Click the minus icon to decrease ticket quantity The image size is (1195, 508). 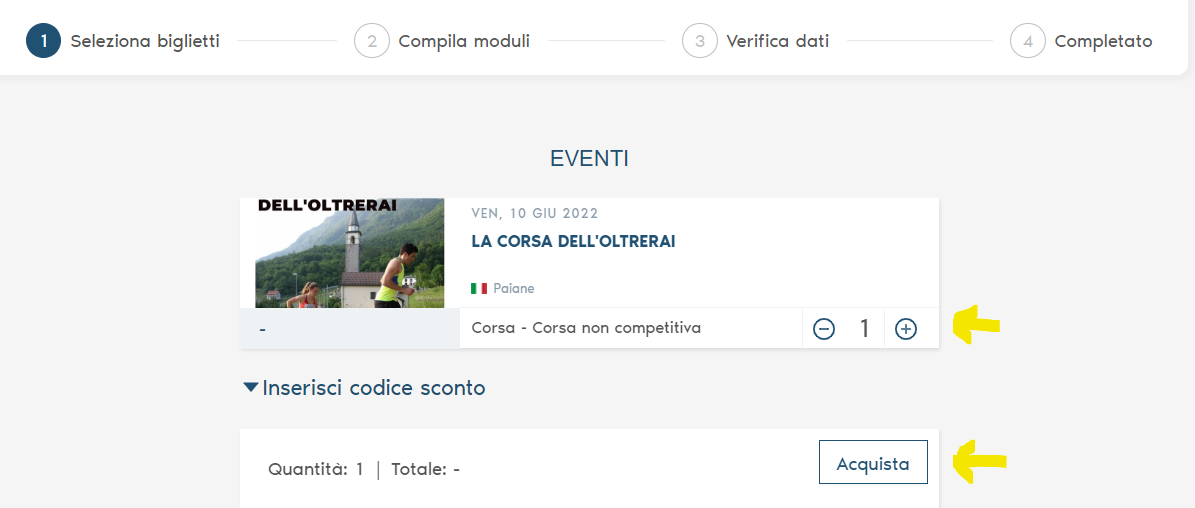824,328
